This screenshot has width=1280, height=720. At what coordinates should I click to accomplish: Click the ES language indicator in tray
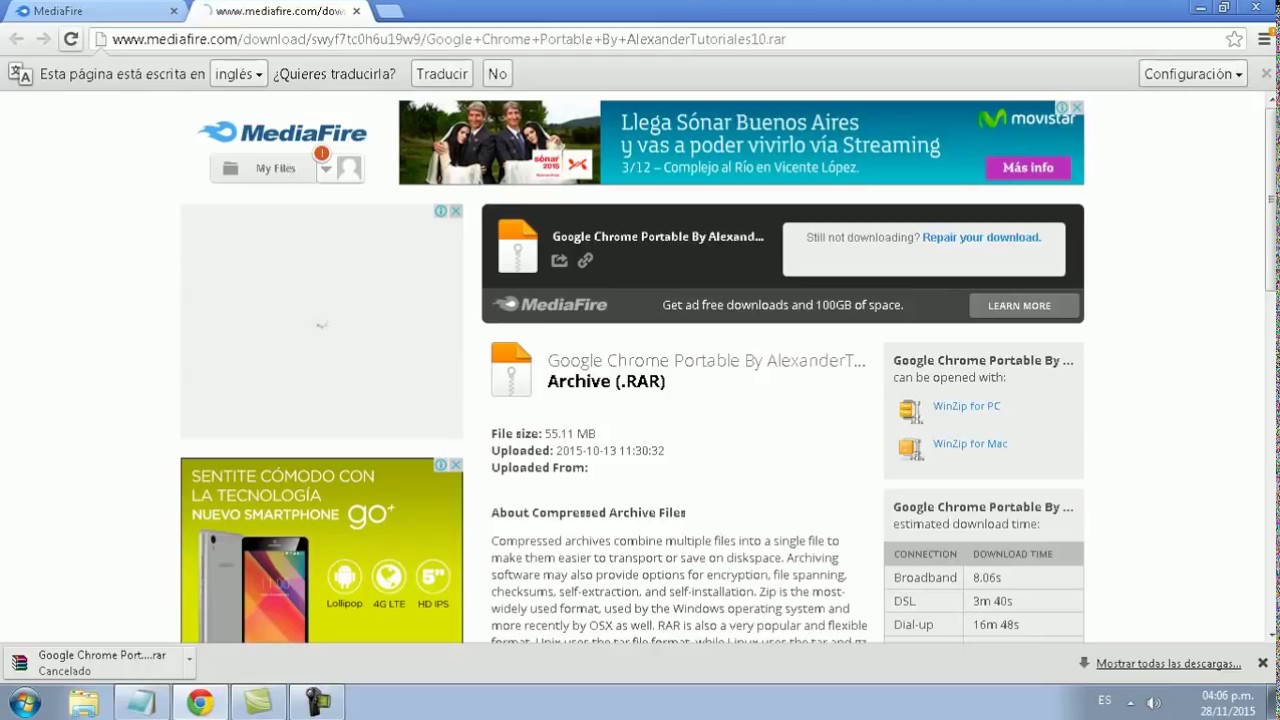pos(1105,700)
